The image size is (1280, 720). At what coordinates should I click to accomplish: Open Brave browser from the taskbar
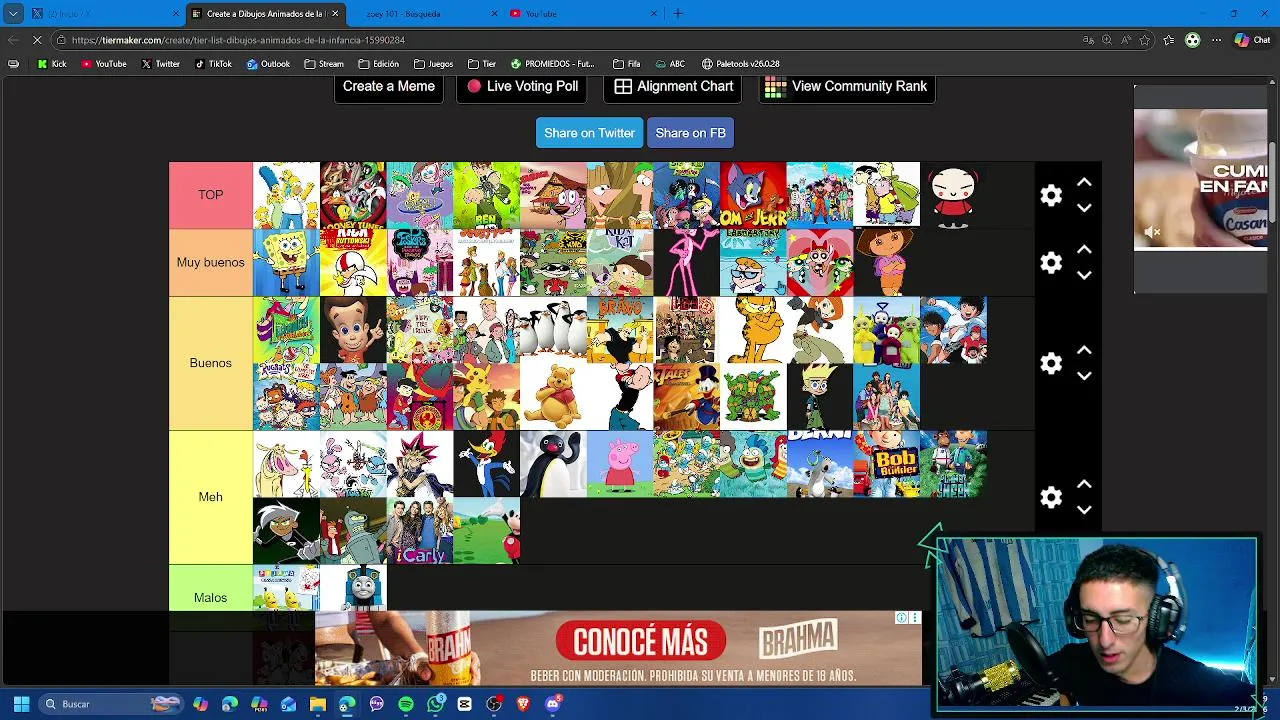coord(523,704)
